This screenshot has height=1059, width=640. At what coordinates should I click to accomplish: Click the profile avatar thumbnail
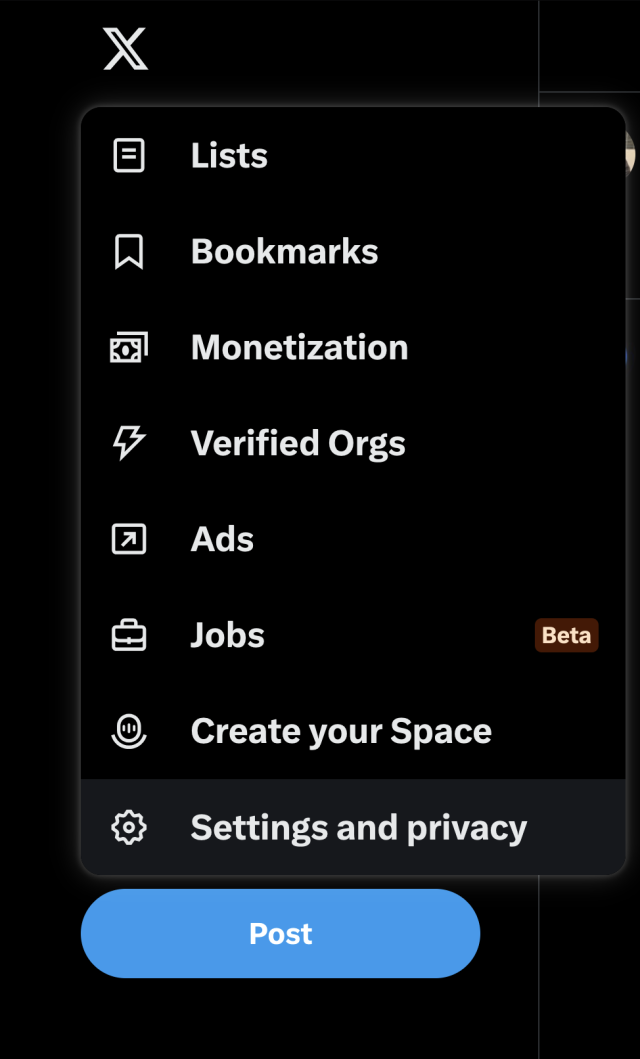[x=633, y=157]
